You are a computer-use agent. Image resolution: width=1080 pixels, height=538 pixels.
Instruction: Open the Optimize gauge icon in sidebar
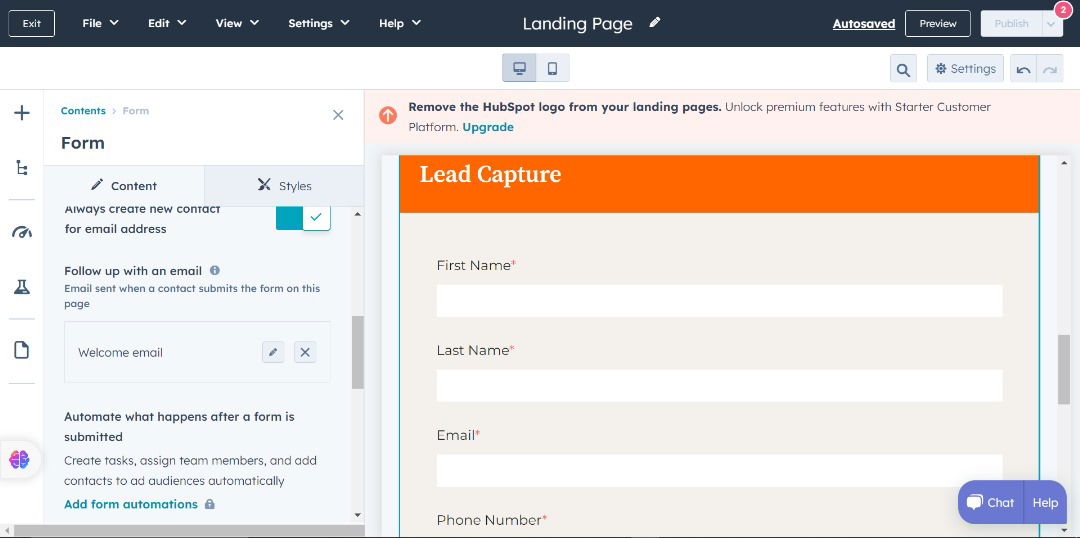[21, 232]
